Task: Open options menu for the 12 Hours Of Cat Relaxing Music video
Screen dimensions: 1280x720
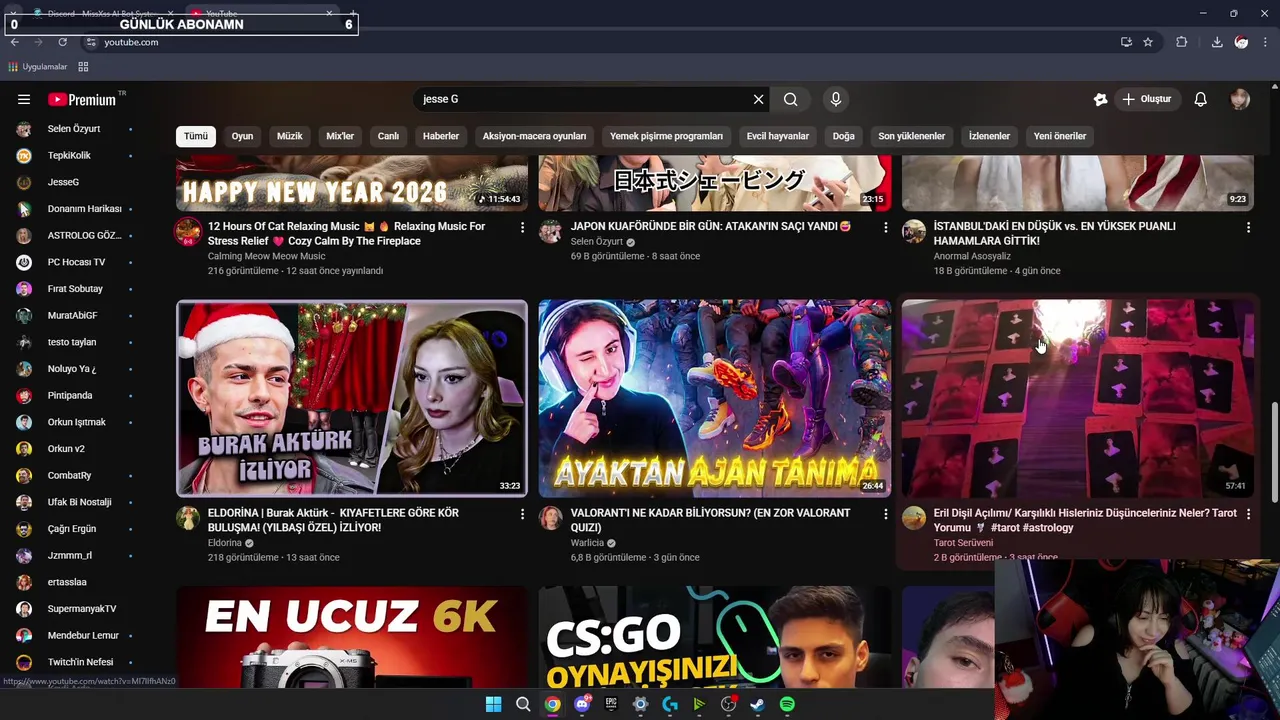Action: (x=522, y=228)
